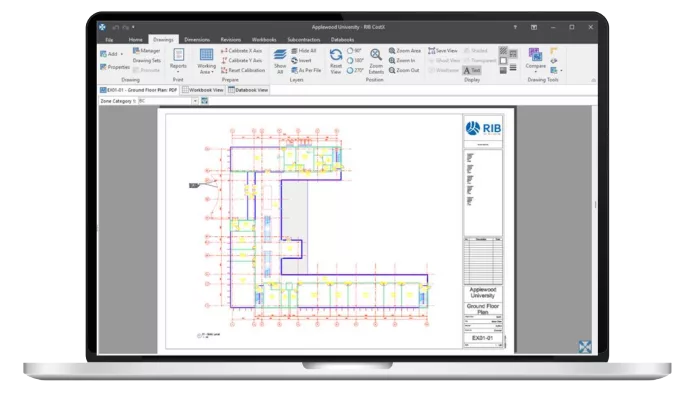Toggle the dark gradient display button

point(503,70)
